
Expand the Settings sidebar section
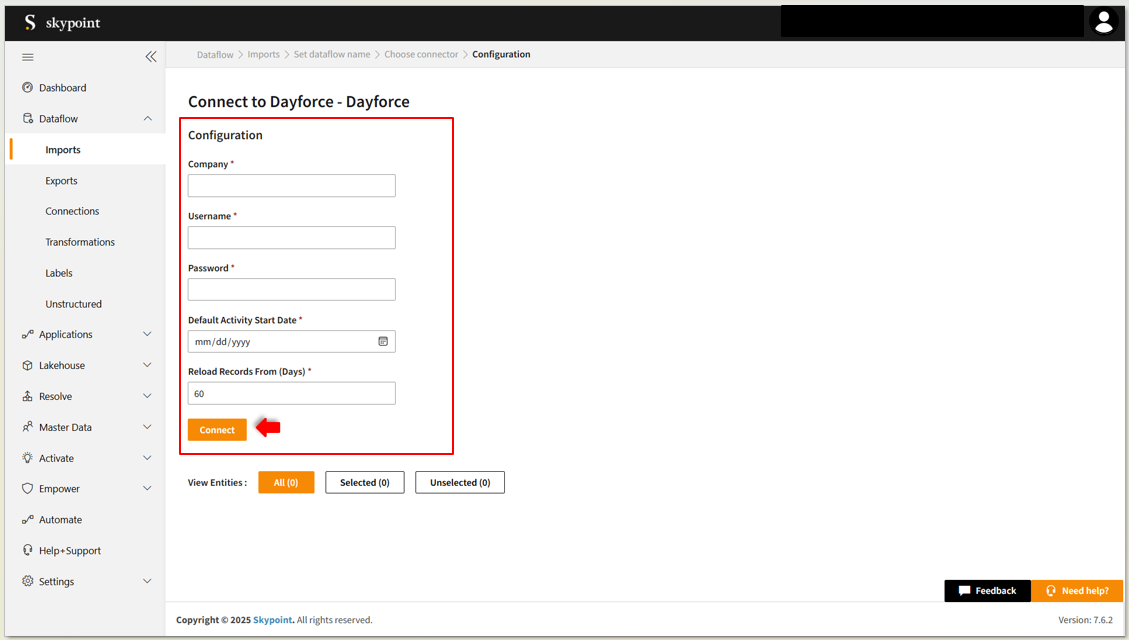click(x=148, y=582)
